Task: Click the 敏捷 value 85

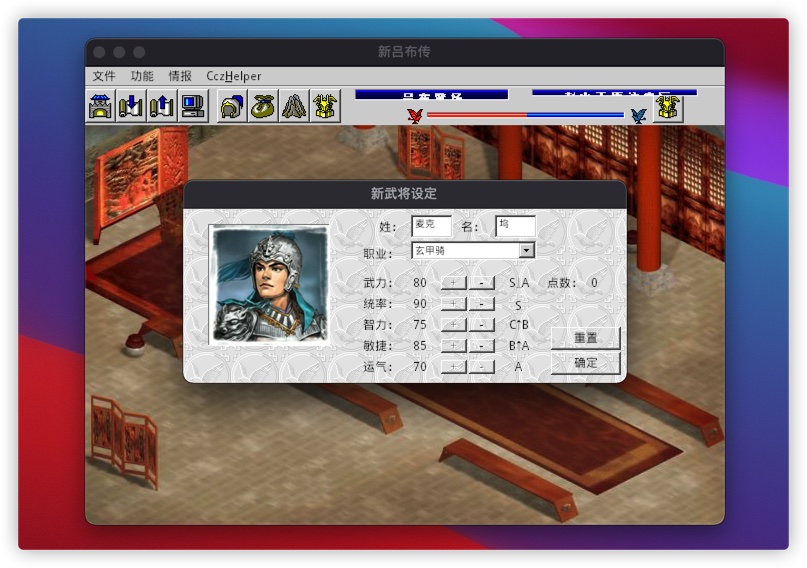Action: pos(420,346)
